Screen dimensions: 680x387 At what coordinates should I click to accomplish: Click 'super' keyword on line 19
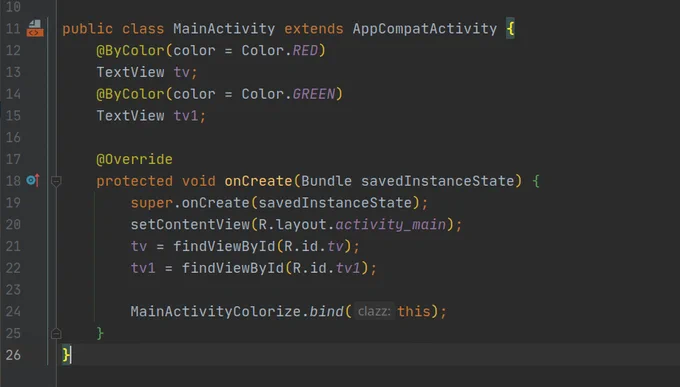152,203
